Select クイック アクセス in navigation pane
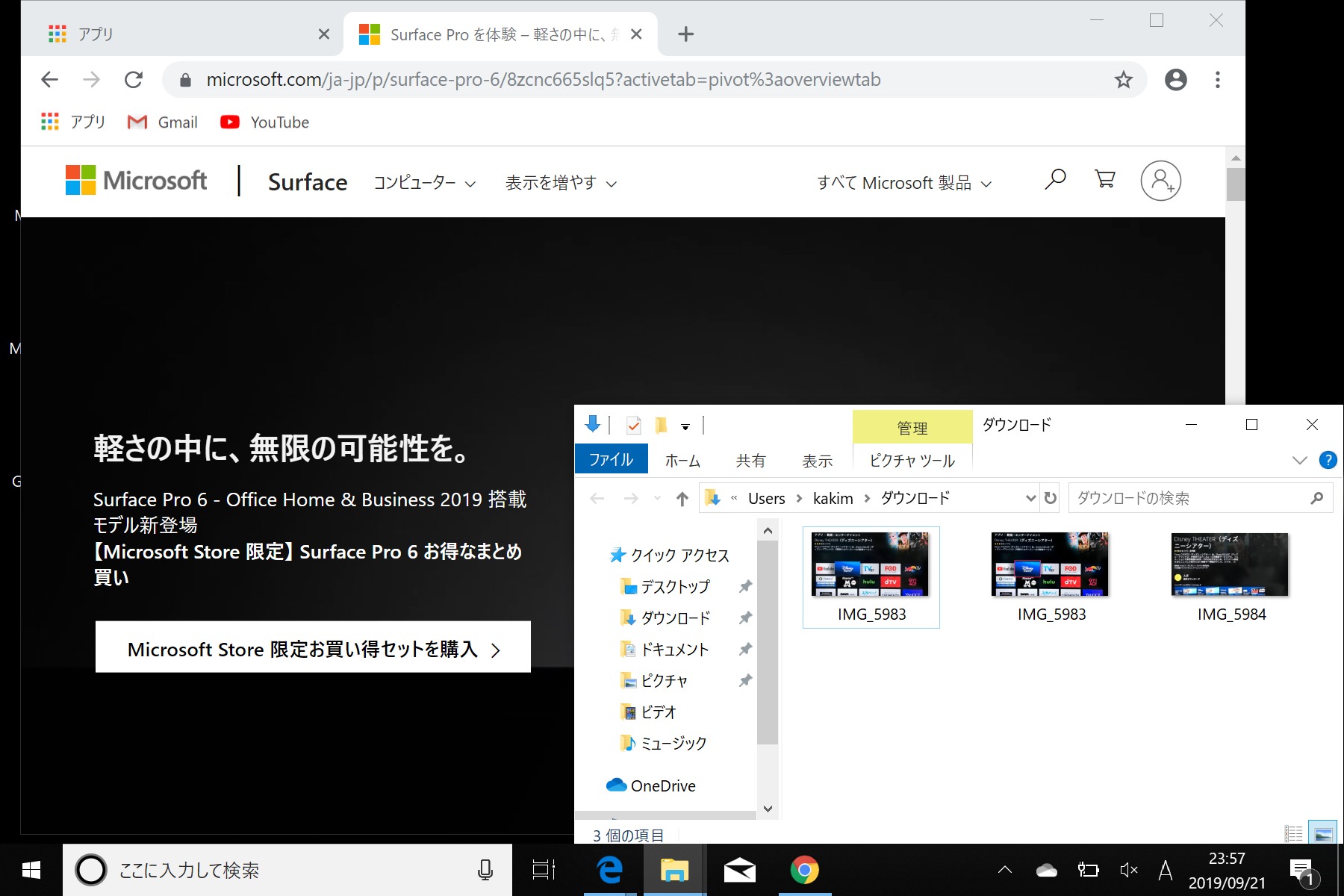This screenshot has height=896, width=1344. tap(670, 555)
